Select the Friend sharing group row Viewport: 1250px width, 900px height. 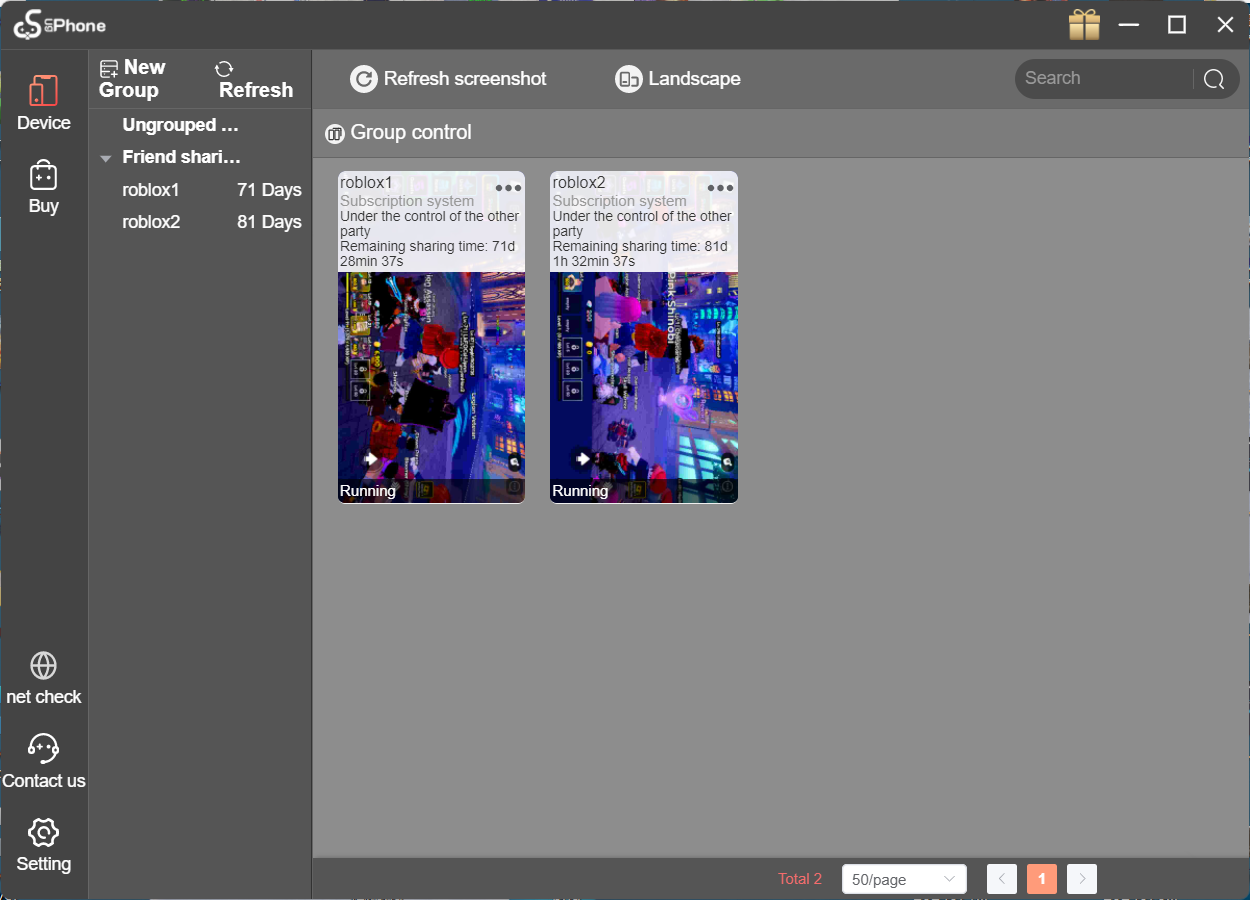click(200, 157)
